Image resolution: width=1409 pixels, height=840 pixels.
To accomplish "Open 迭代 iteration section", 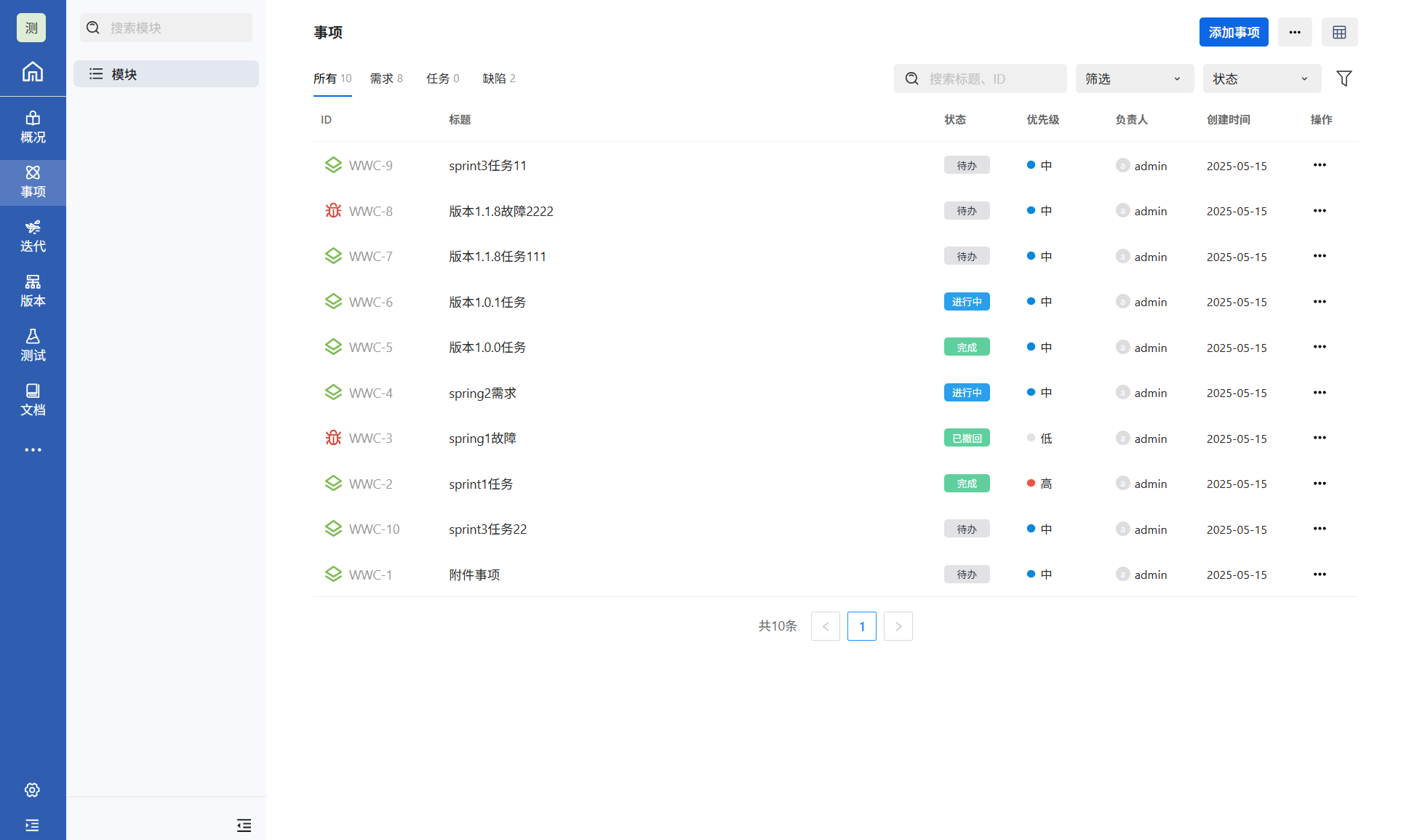I will coord(33,236).
